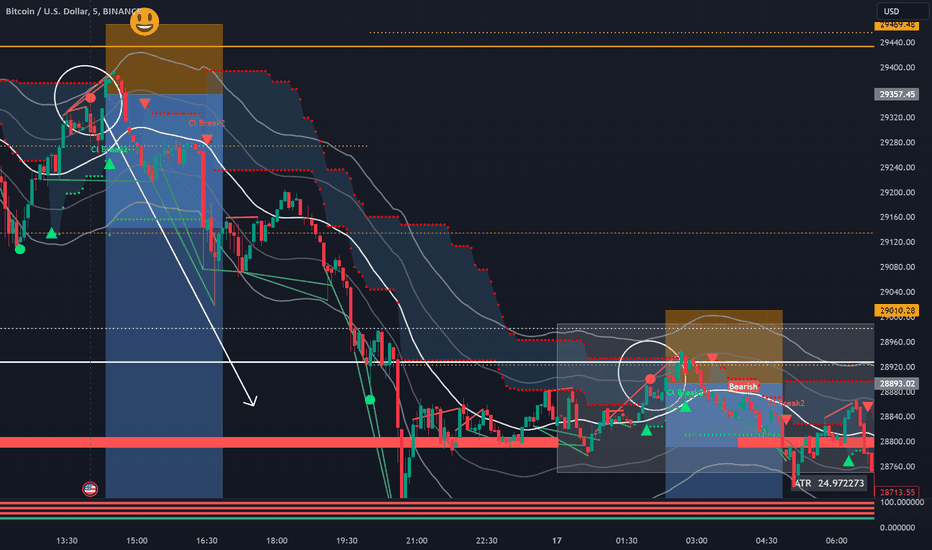This screenshot has width=932, height=550.
Task: Click the US flag economic event icon
Action: [90, 489]
